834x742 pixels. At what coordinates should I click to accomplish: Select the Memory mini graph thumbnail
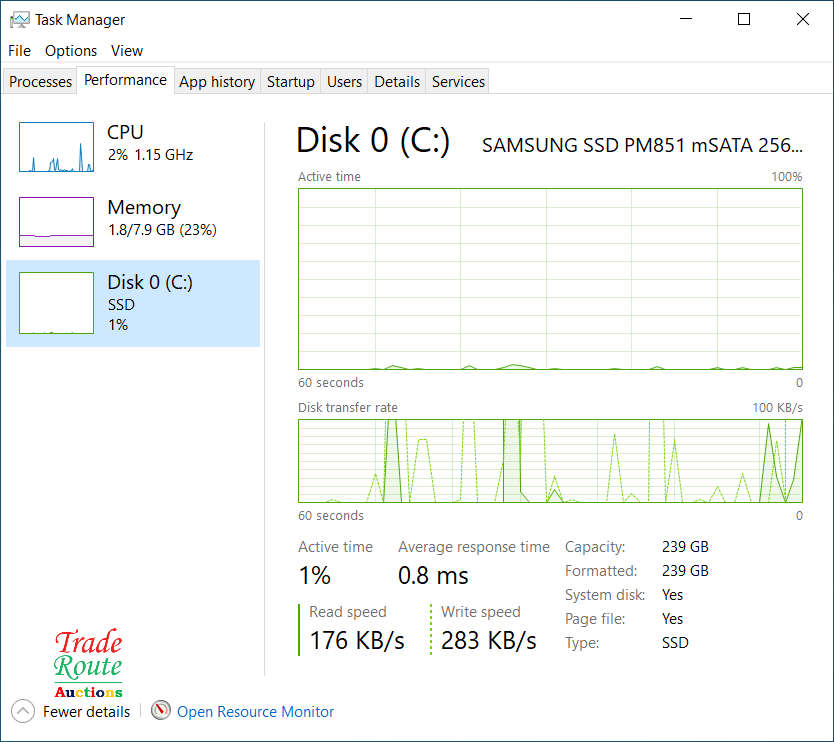tap(56, 221)
